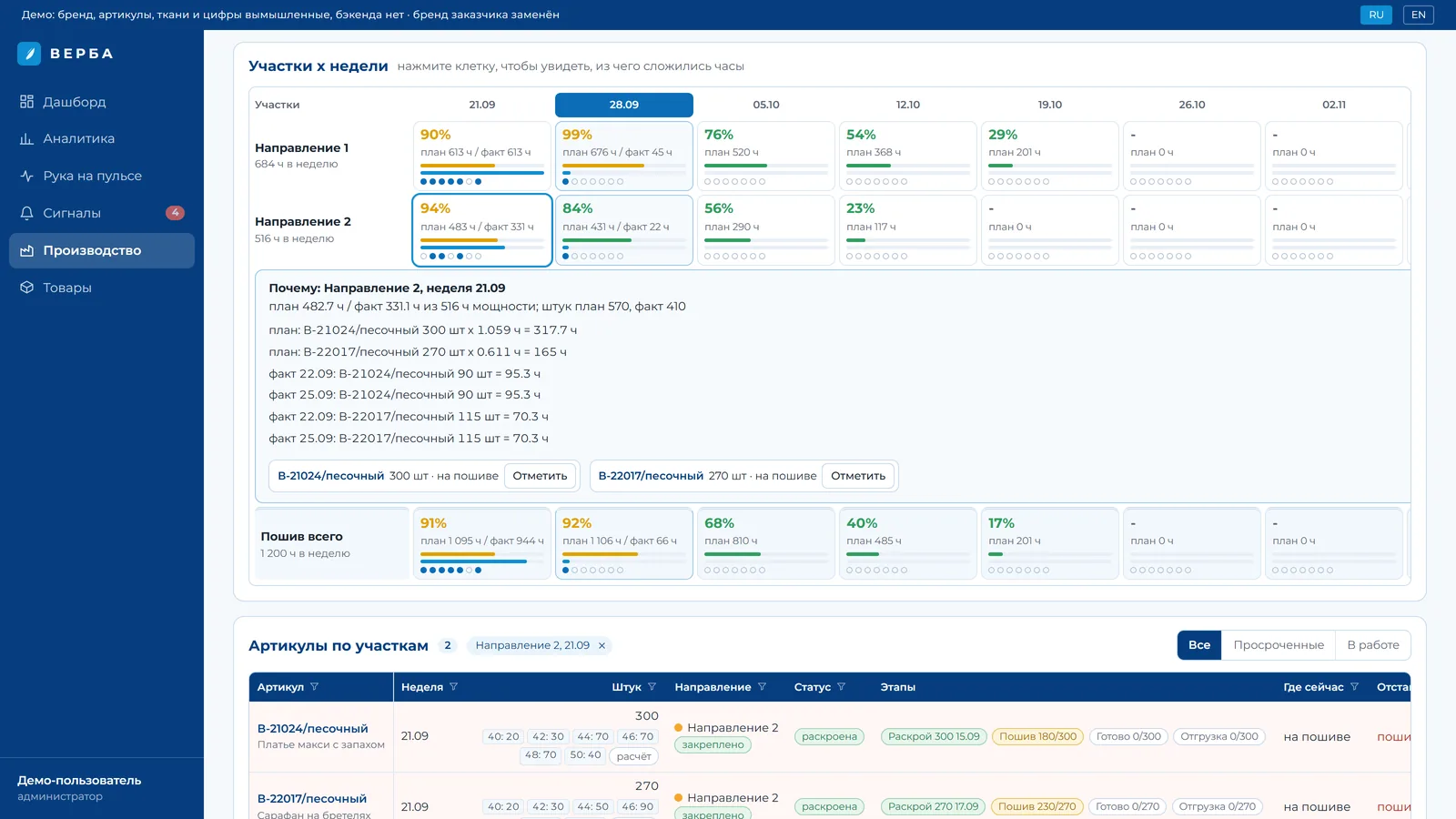
Task: Select Направление 2 cell for week 12.10 (23%)
Action: coord(908,230)
